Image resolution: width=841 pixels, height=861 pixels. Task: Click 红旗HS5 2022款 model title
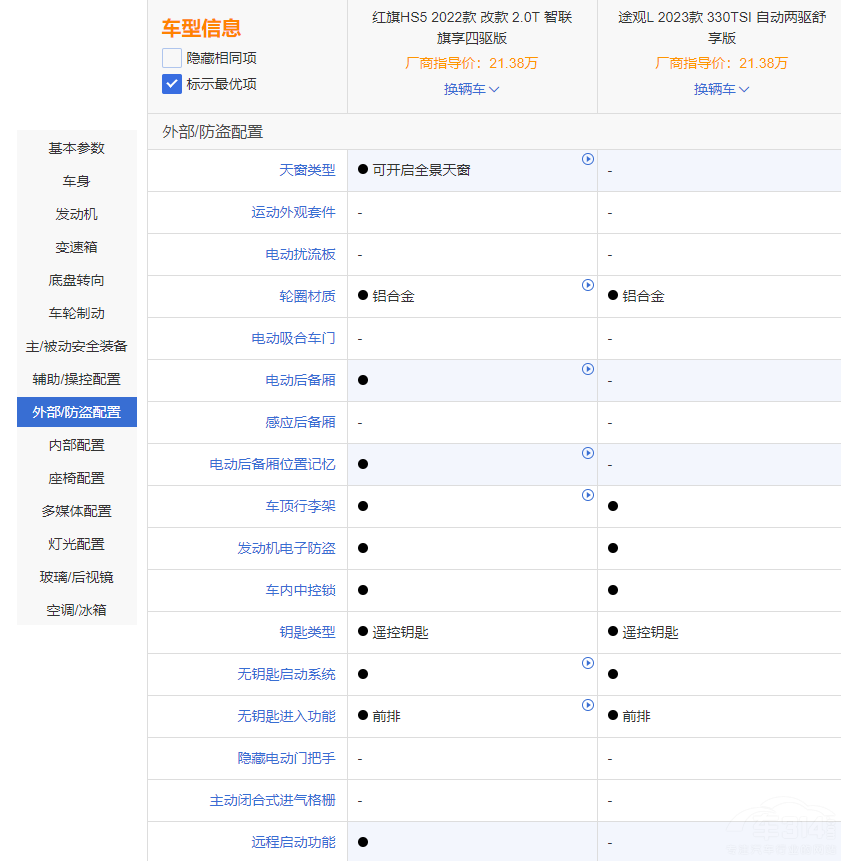[472, 28]
